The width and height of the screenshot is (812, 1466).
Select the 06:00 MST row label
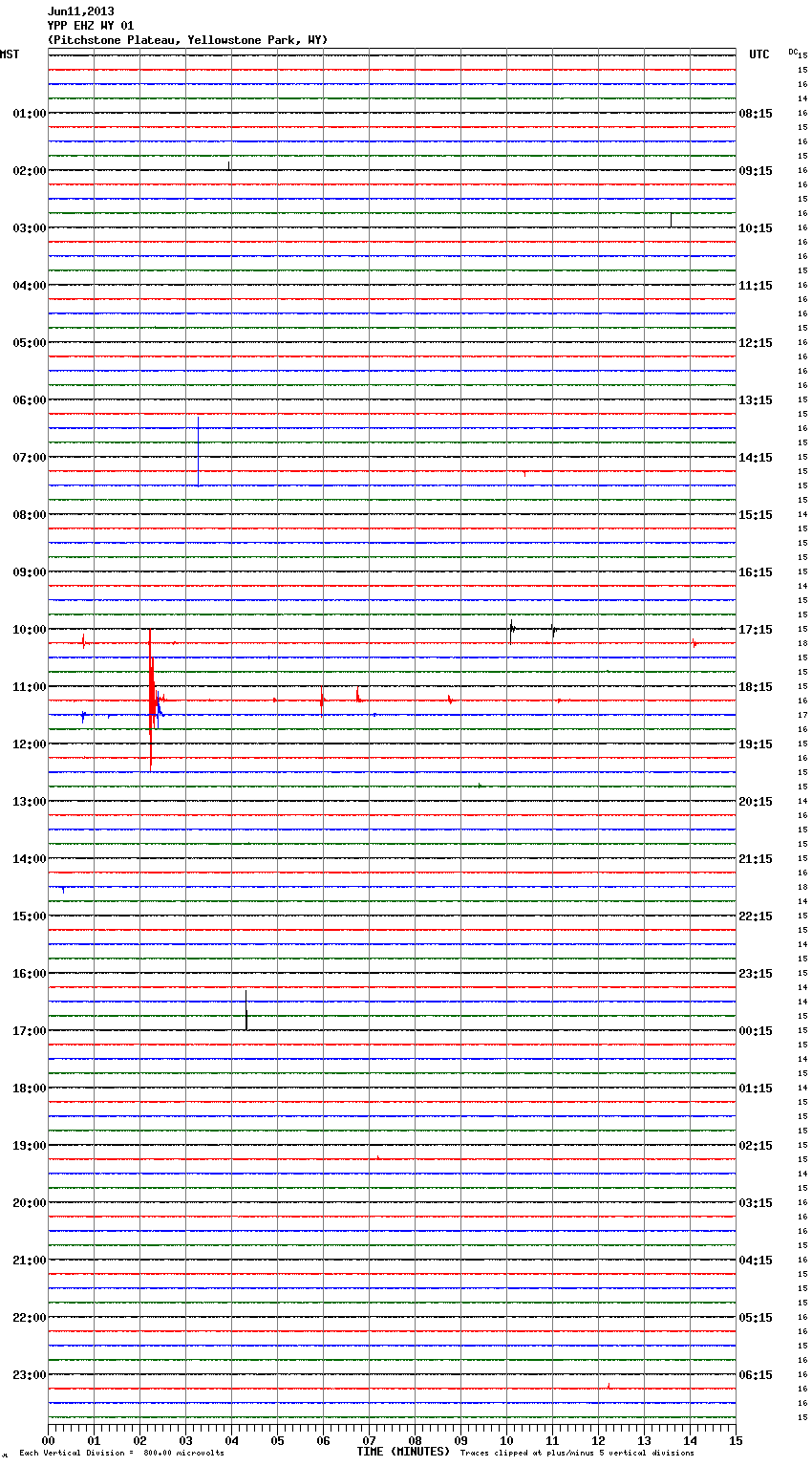[x=29, y=400]
